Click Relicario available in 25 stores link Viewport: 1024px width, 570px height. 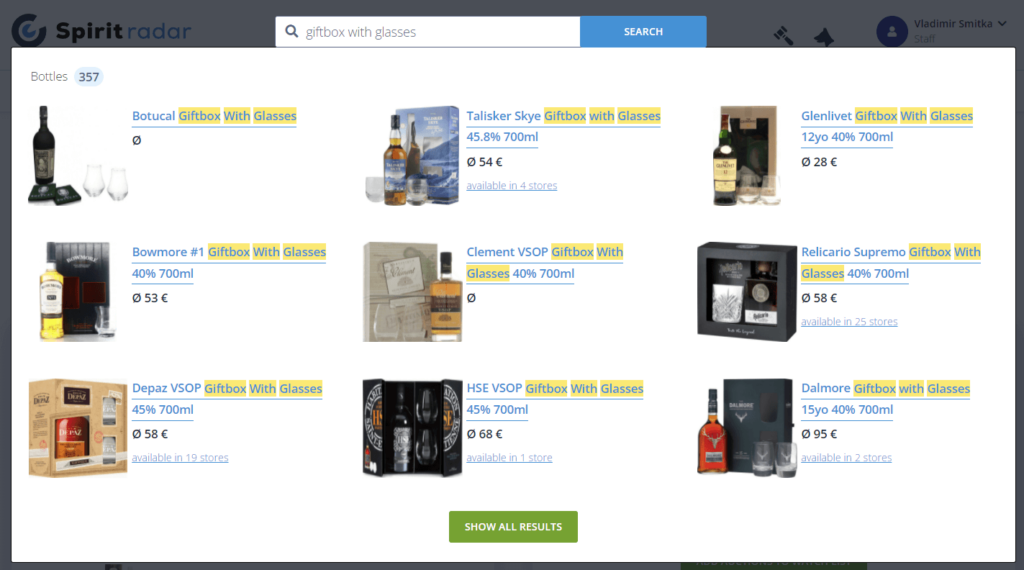pos(849,321)
